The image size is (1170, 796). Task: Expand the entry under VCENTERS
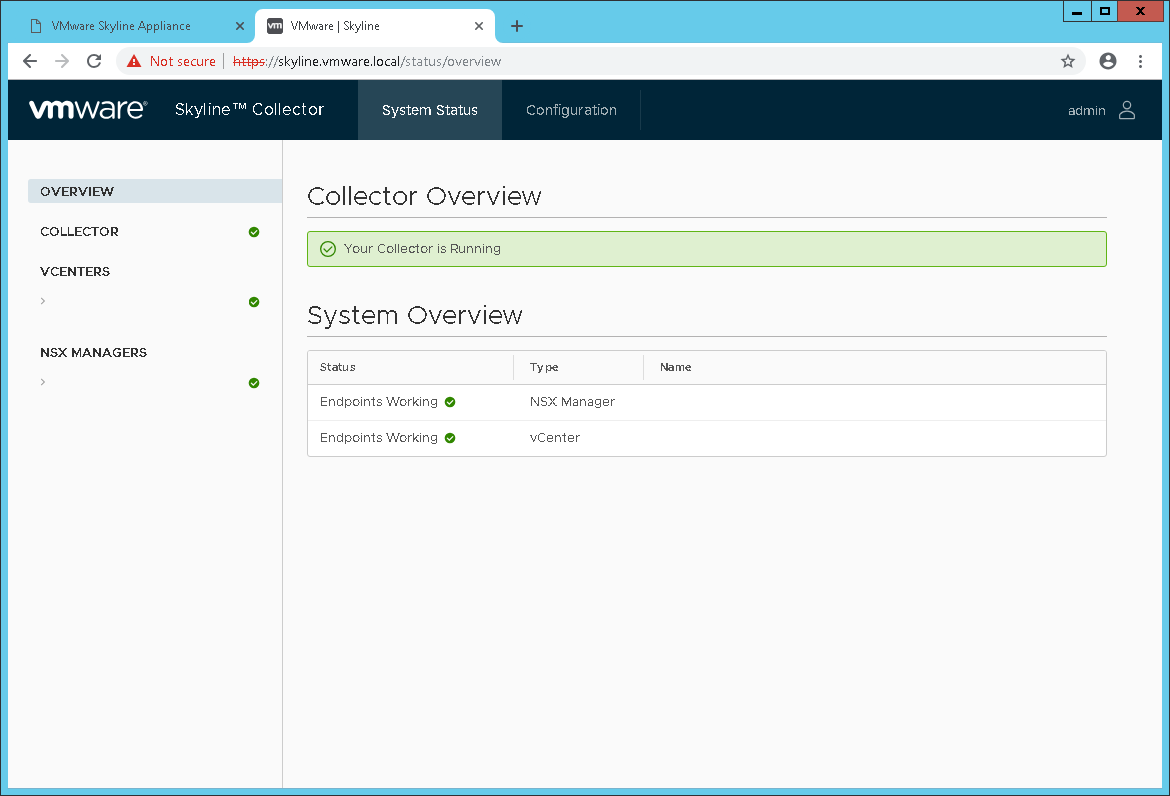coord(43,301)
